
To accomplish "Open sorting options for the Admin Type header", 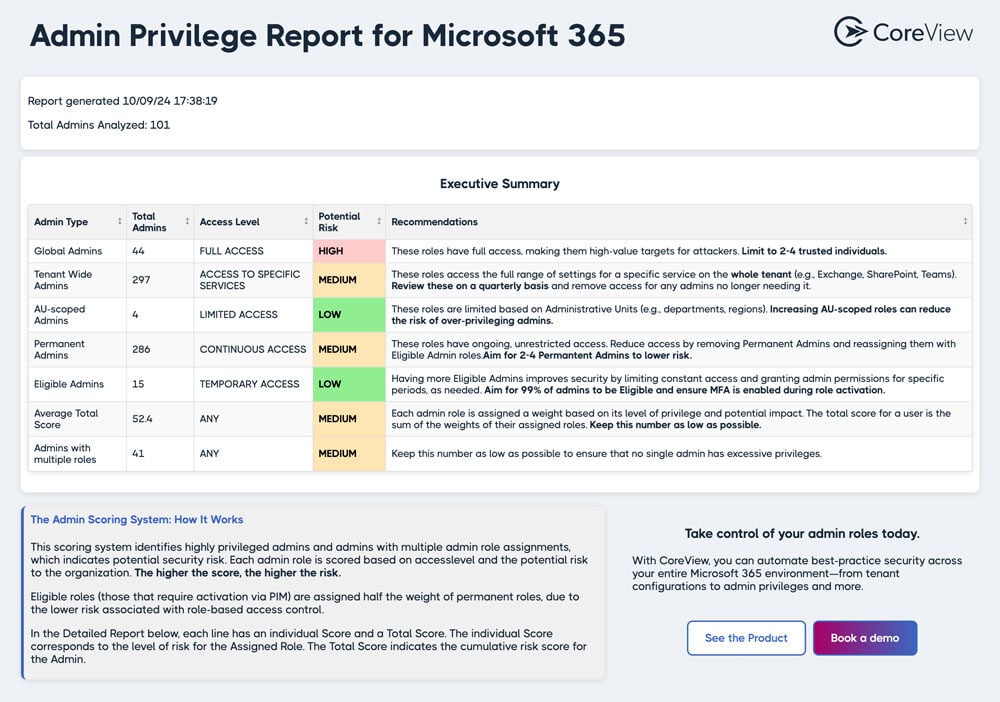I will pos(62,221).
